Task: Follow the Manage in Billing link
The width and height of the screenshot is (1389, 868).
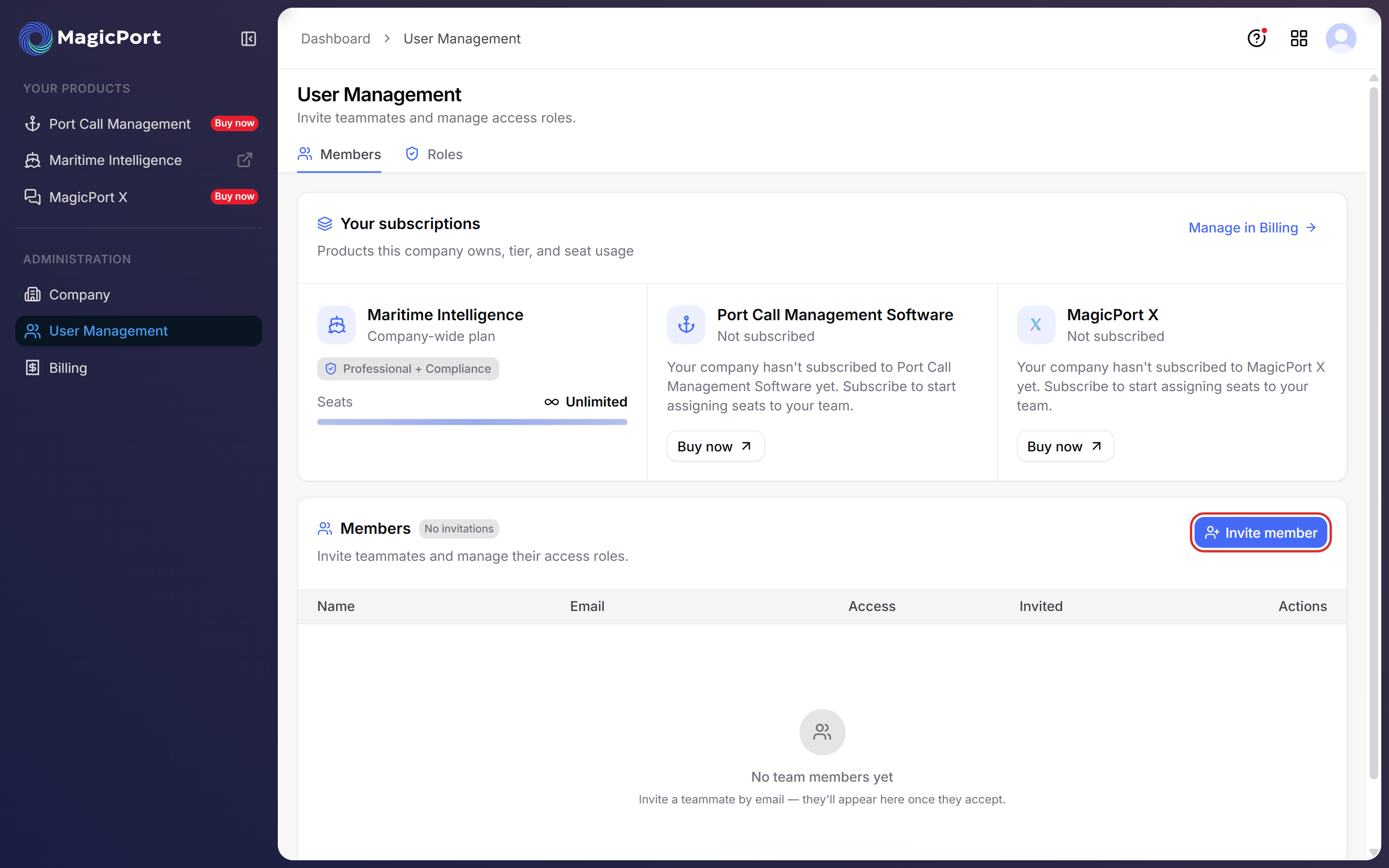Action: tap(1253, 228)
